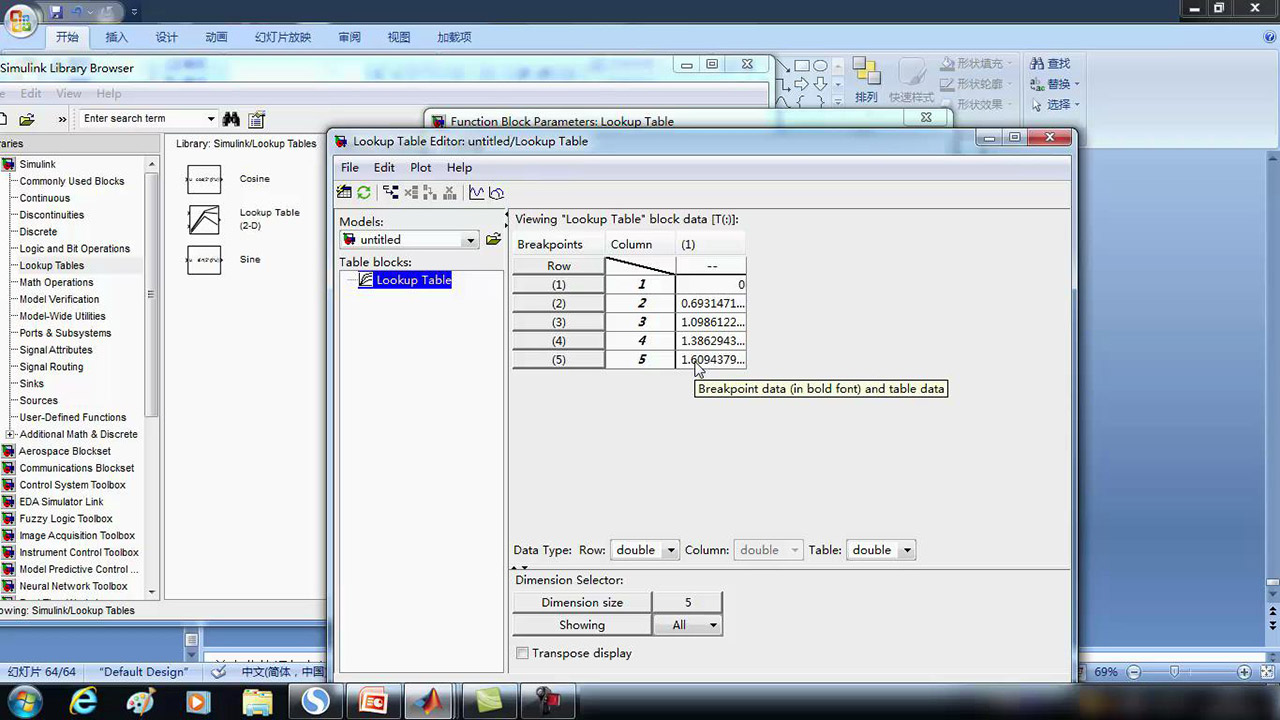This screenshot has height=720, width=1280.
Task: Click the Windows Media Player taskbar icon
Action: 197,702
